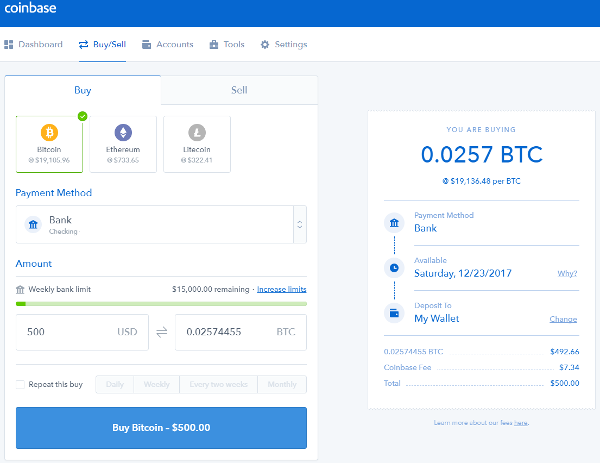Open the Dashboard menu item

(x=33, y=44)
